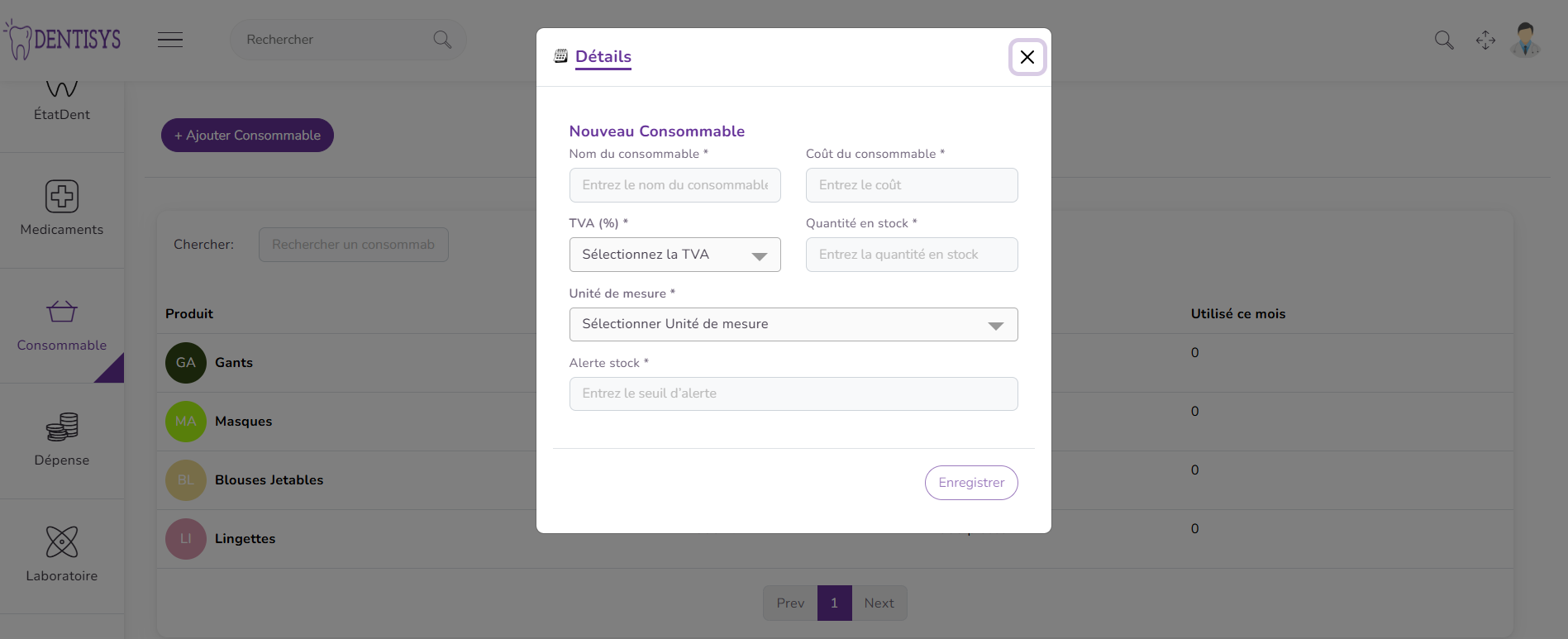Focus the Alerte stock input field
The height and width of the screenshot is (639, 1568).
tap(793, 393)
